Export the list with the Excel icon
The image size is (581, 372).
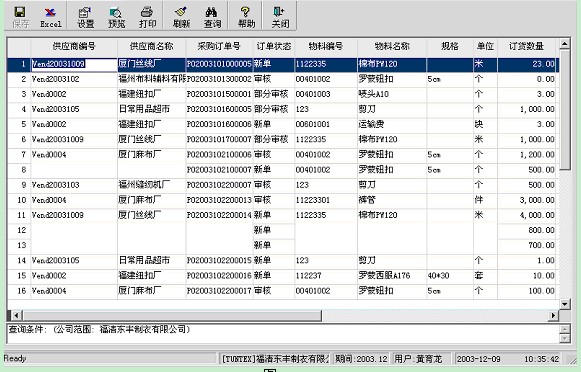50,17
